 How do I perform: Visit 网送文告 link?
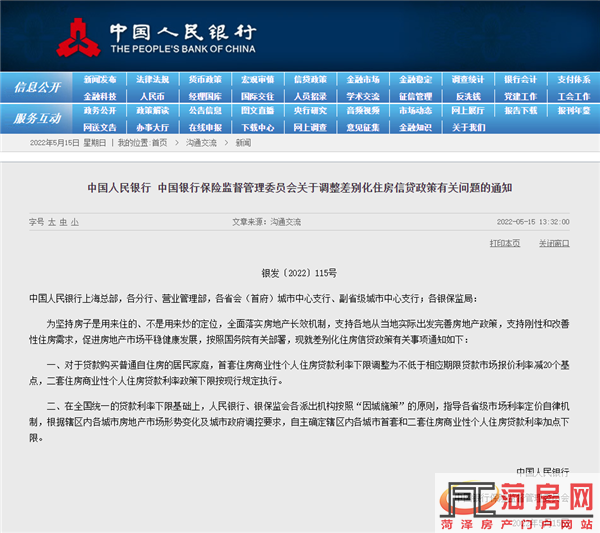(100, 127)
